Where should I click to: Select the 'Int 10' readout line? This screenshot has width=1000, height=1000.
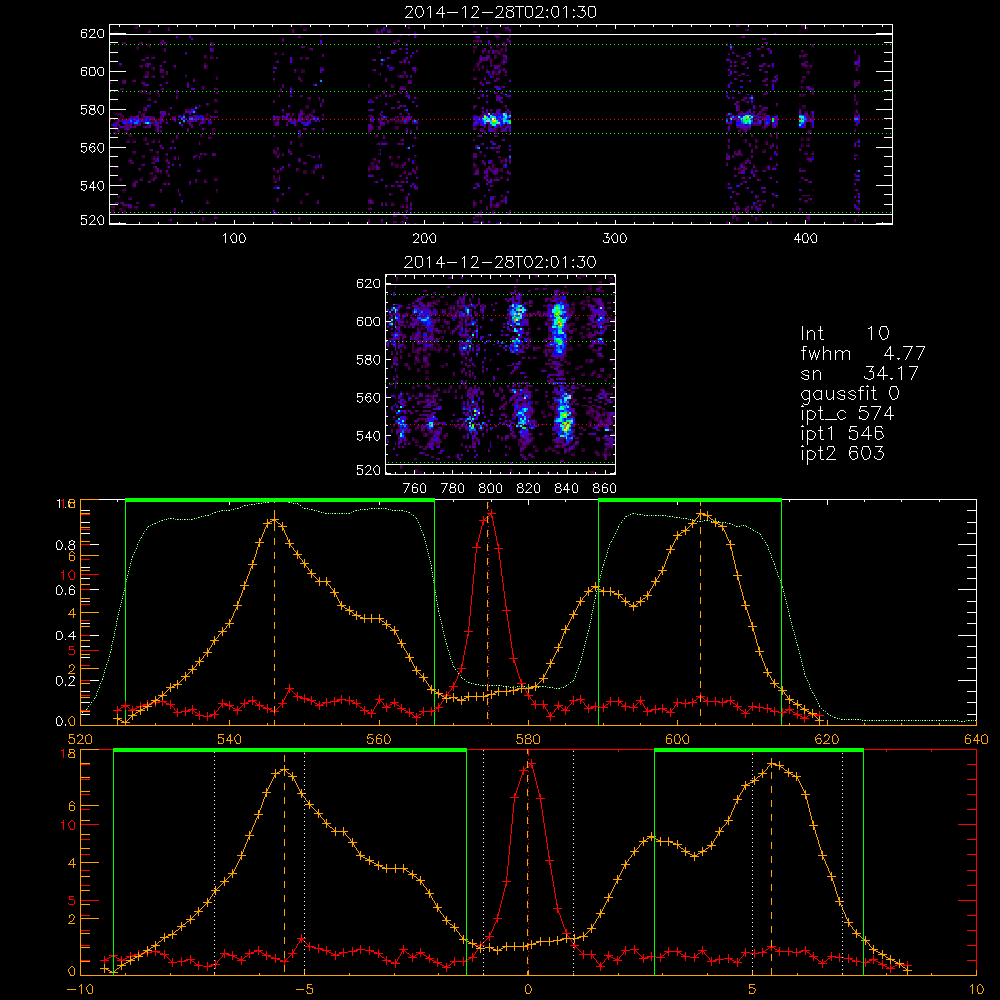(x=844, y=334)
